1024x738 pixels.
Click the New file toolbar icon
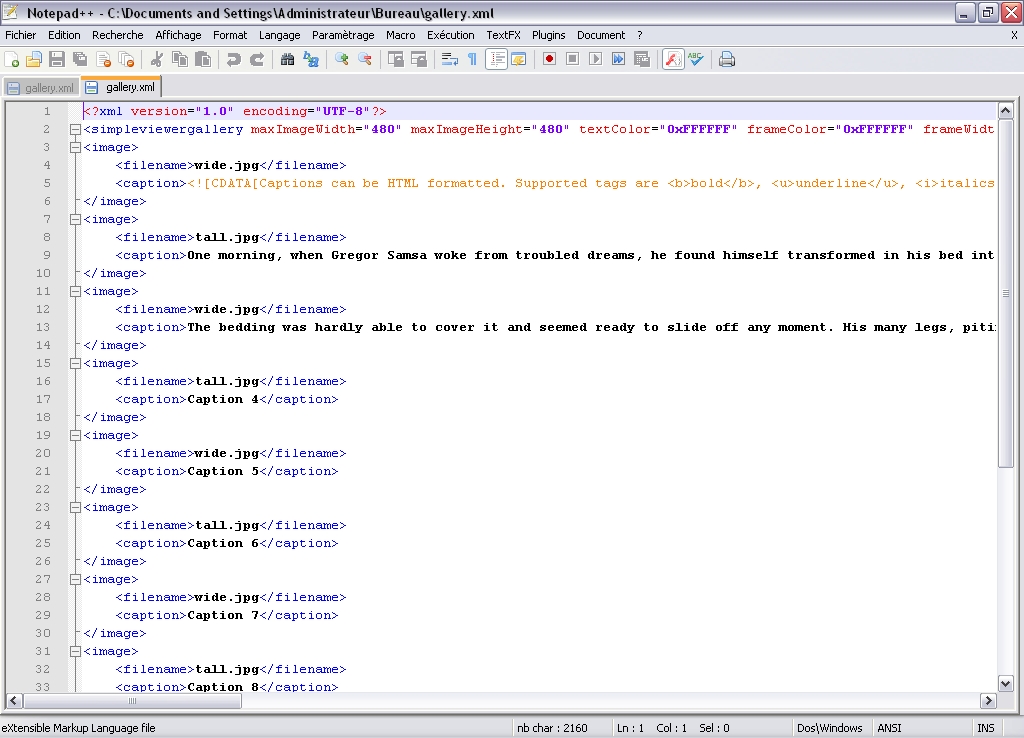[x=12, y=60]
